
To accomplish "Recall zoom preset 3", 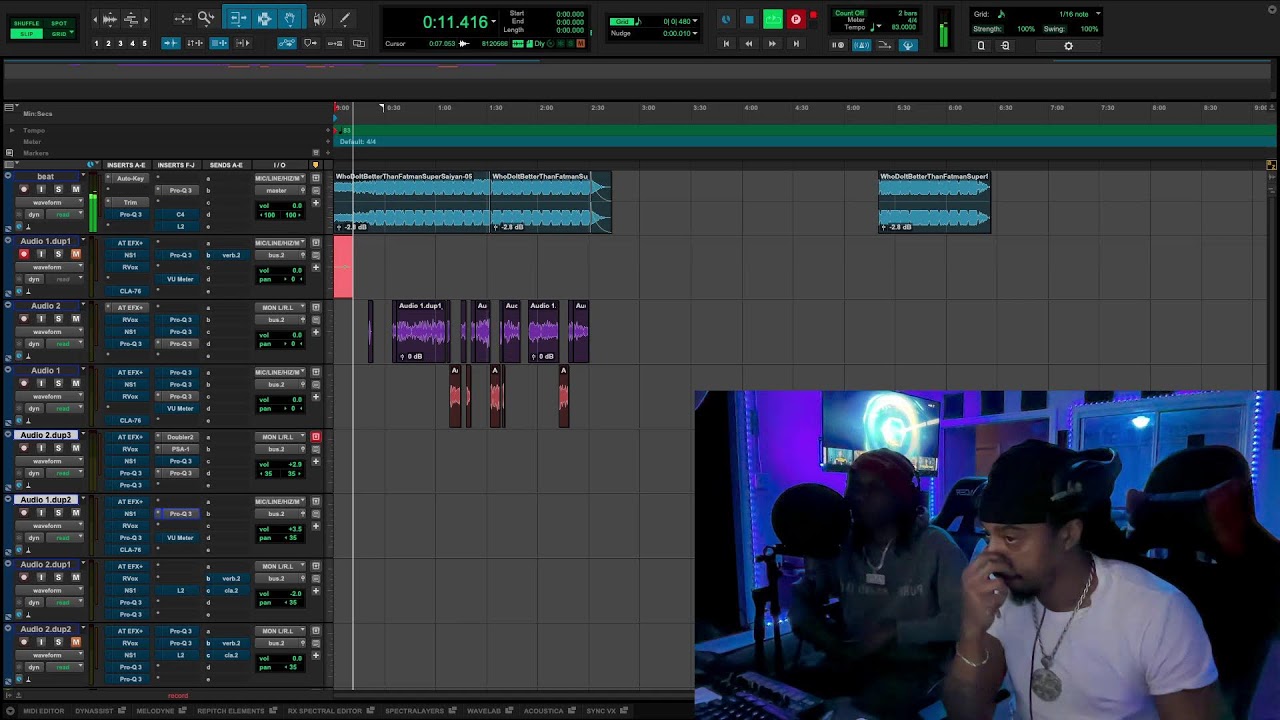I will (x=120, y=44).
